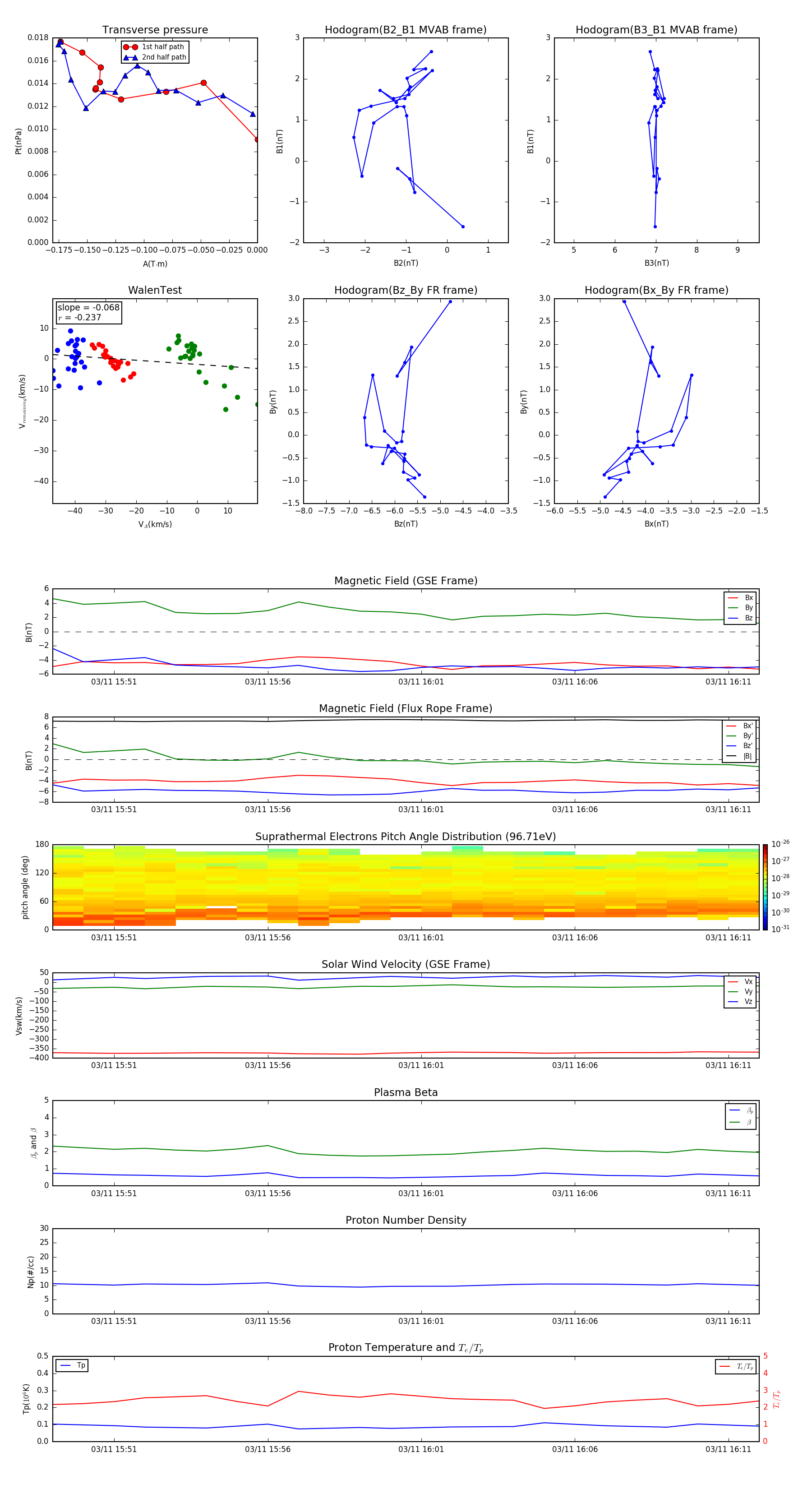This screenshot has height=1489, width=812.
Task: Click the 'B3(nT)' x-axis label
Action: pos(656,263)
